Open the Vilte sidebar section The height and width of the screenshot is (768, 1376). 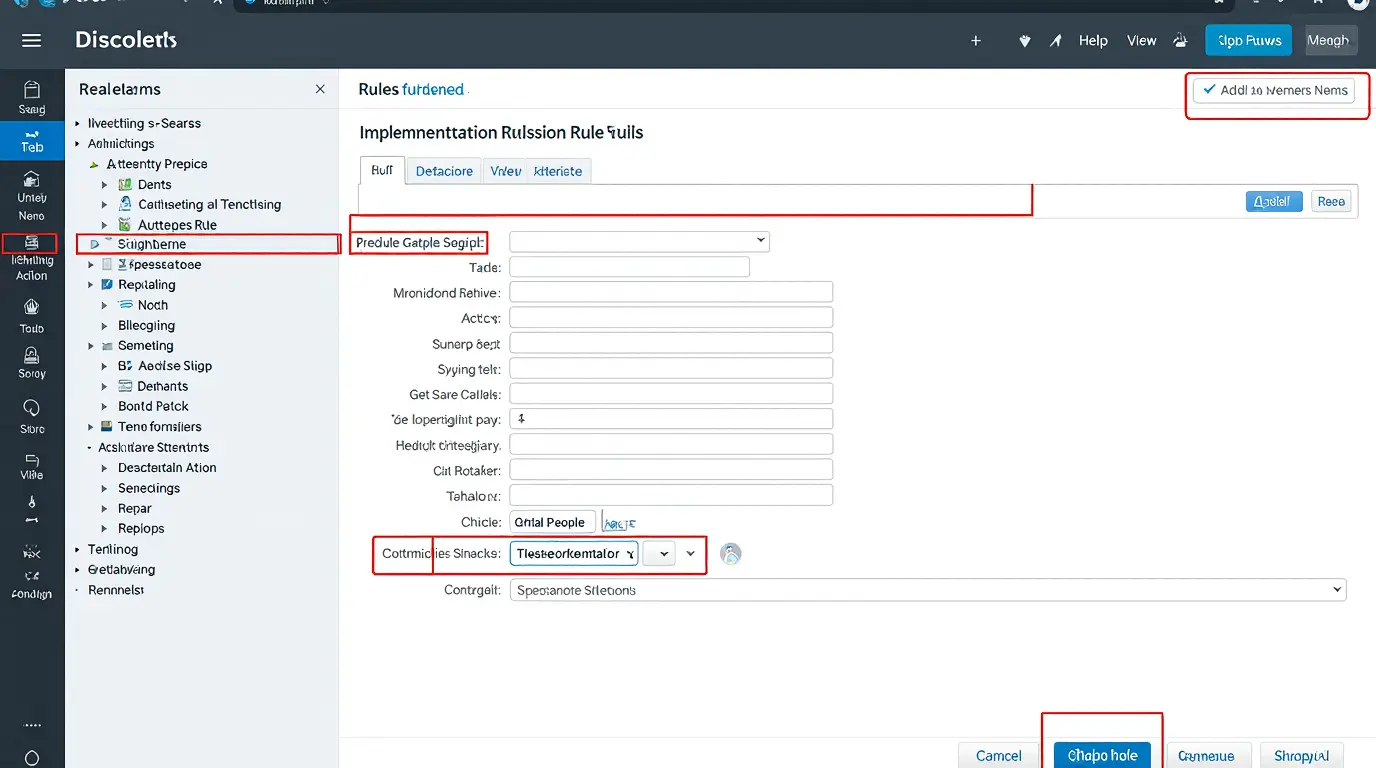(32, 465)
